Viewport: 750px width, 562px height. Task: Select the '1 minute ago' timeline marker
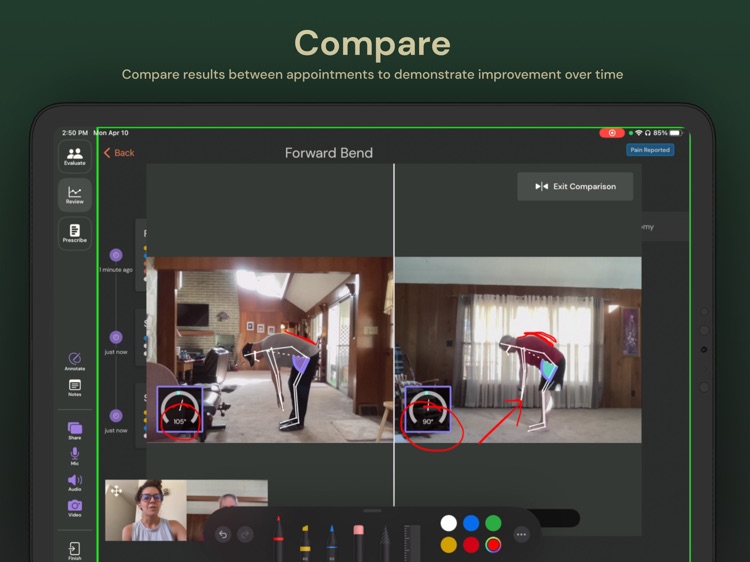pyautogui.click(x=116, y=255)
